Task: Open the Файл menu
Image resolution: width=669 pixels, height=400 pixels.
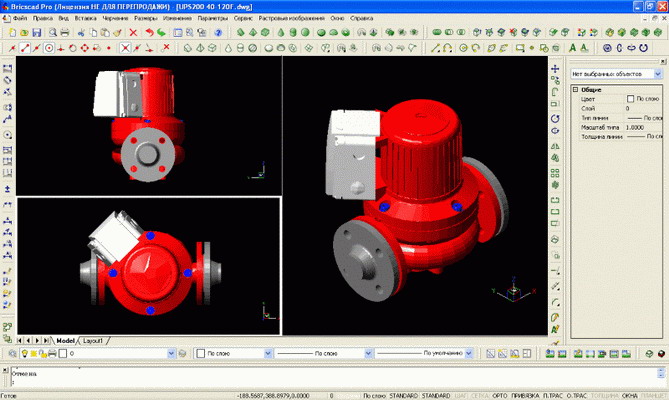Action: click(20, 18)
